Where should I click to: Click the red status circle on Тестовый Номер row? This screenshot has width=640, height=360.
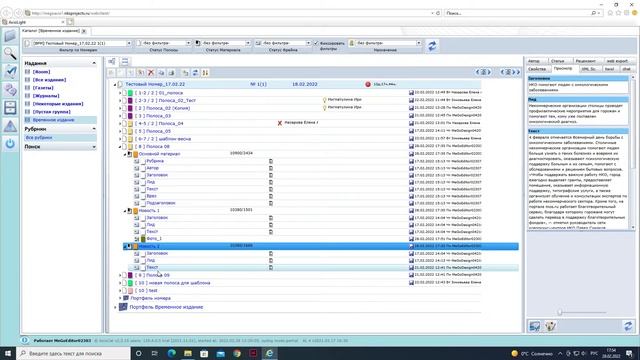[368, 84]
